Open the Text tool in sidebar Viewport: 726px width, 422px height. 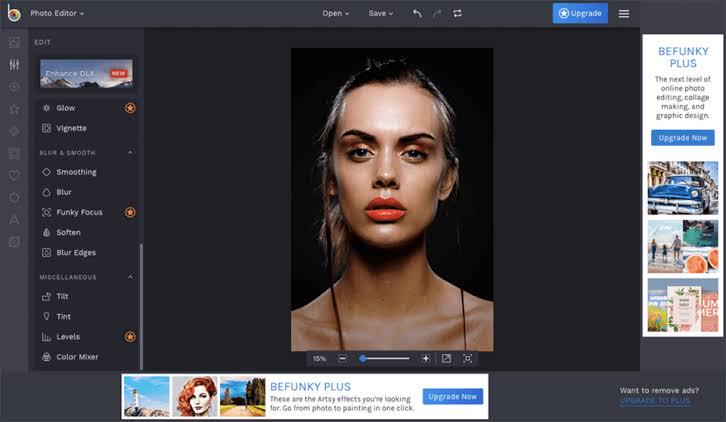pos(14,220)
